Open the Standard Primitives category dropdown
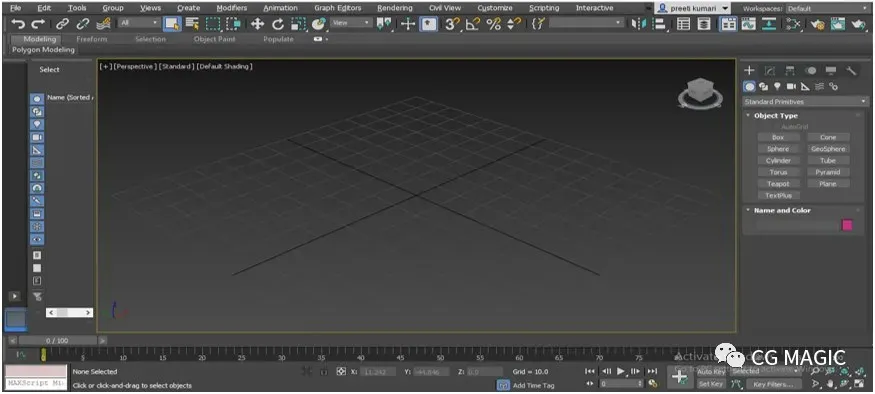Viewport: 875px width, 394px height. 806,102
